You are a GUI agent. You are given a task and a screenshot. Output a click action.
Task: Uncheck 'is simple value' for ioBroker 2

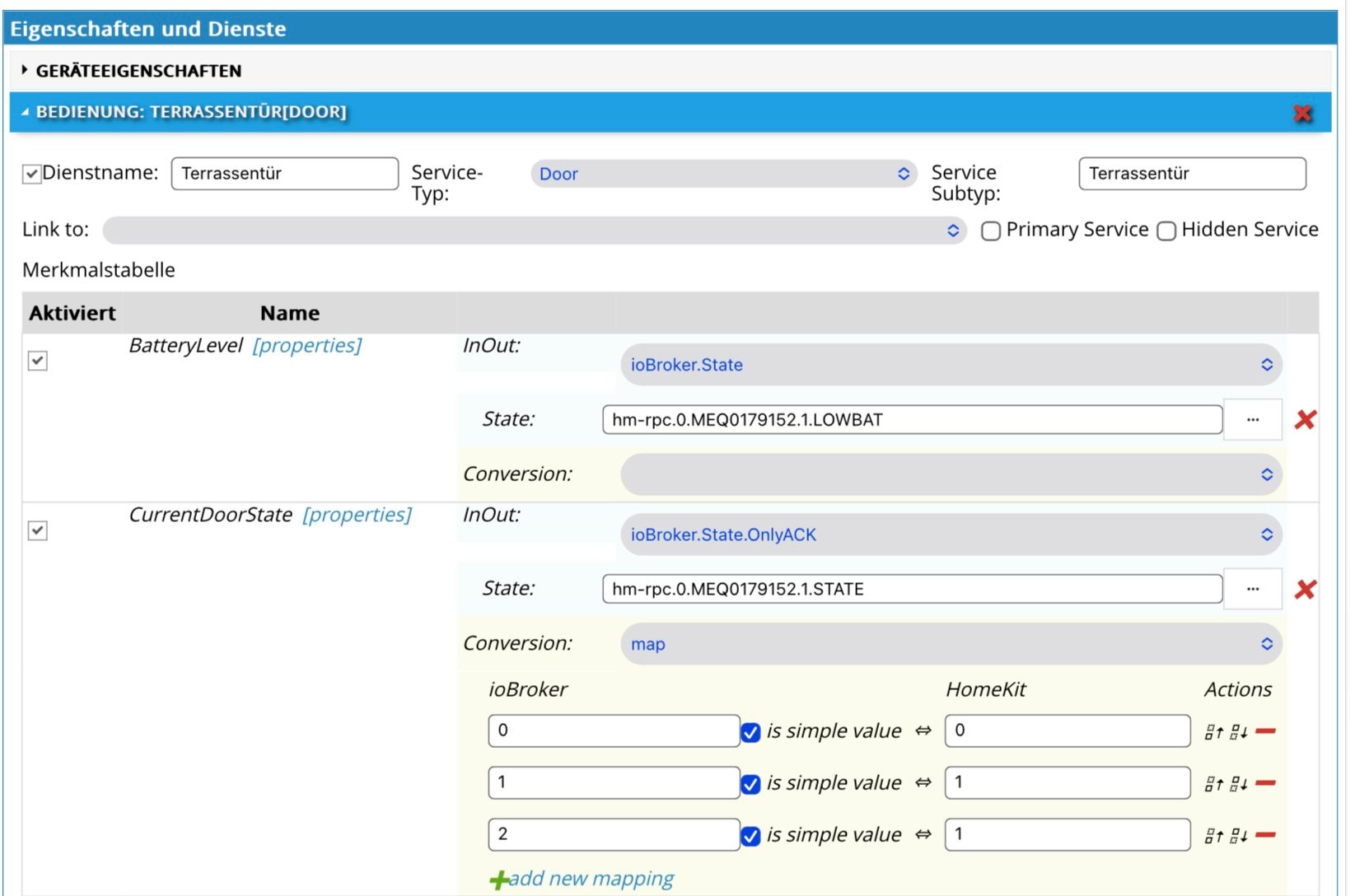750,837
